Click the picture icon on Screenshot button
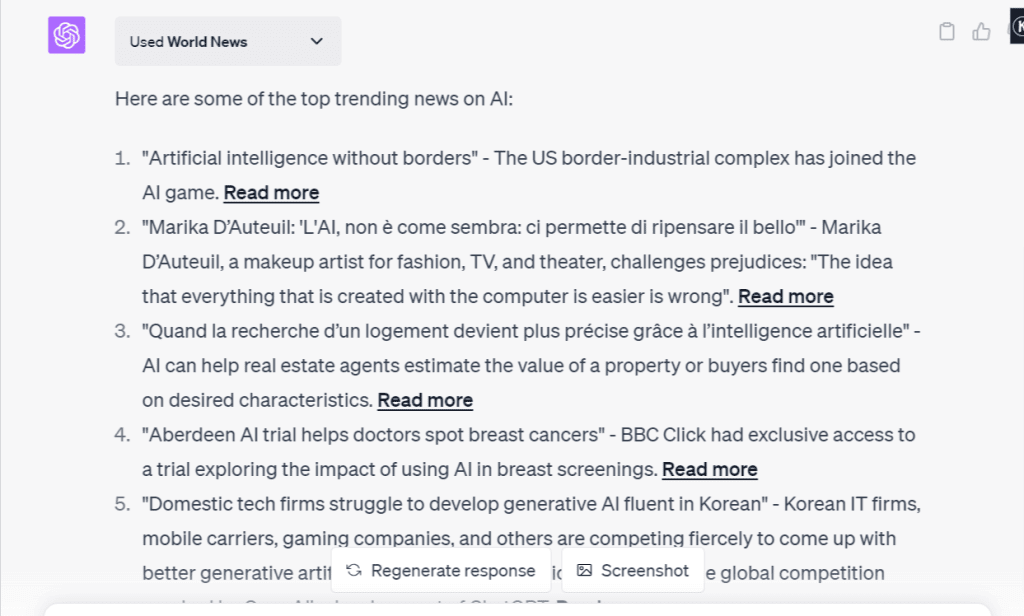 click(x=584, y=570)
